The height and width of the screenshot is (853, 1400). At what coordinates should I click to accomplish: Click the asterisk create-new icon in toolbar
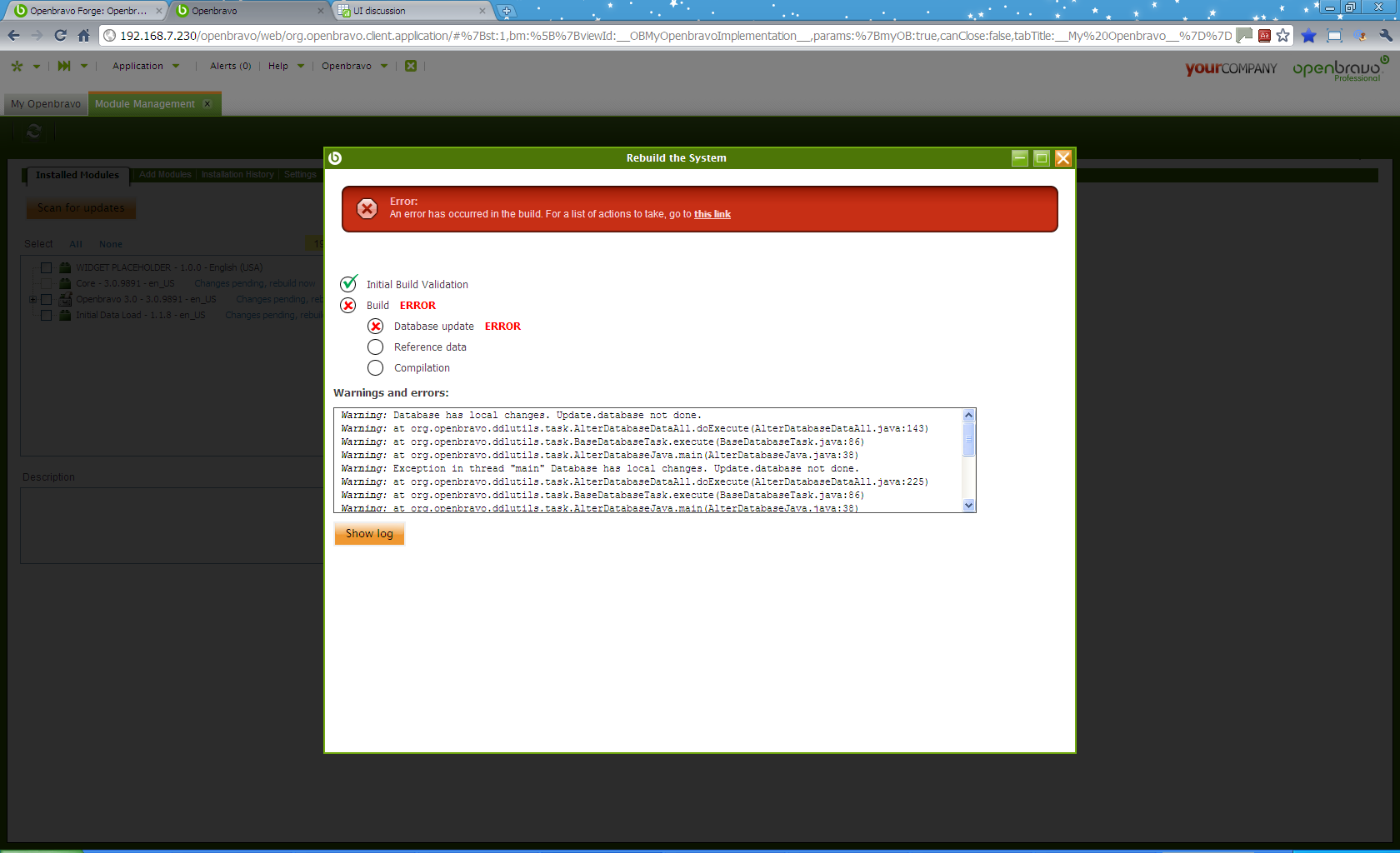pos(17,66)
